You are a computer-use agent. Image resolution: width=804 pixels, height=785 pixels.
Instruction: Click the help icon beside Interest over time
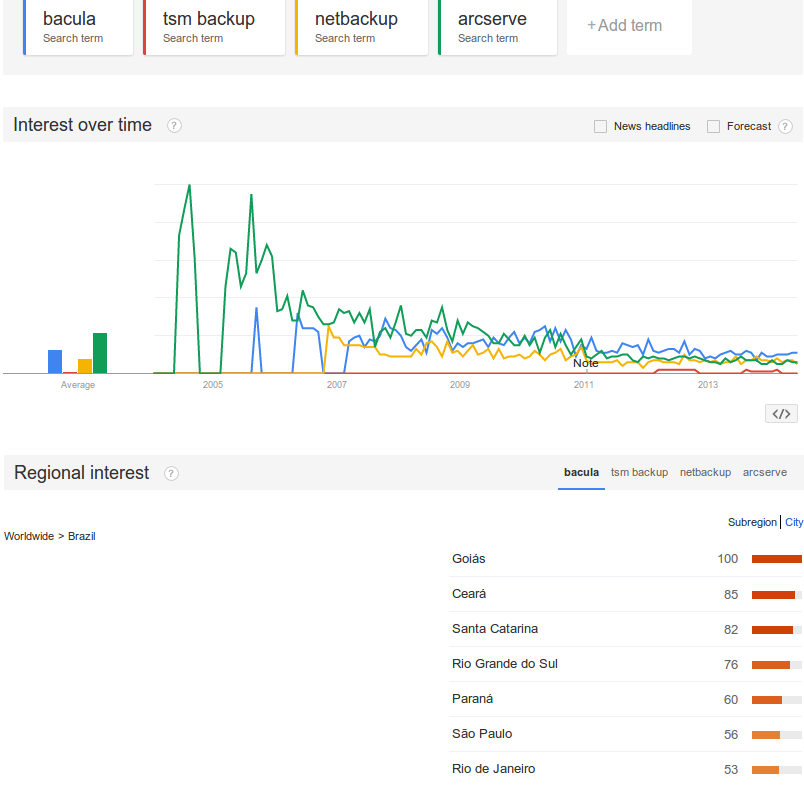[x=174, y=126]
